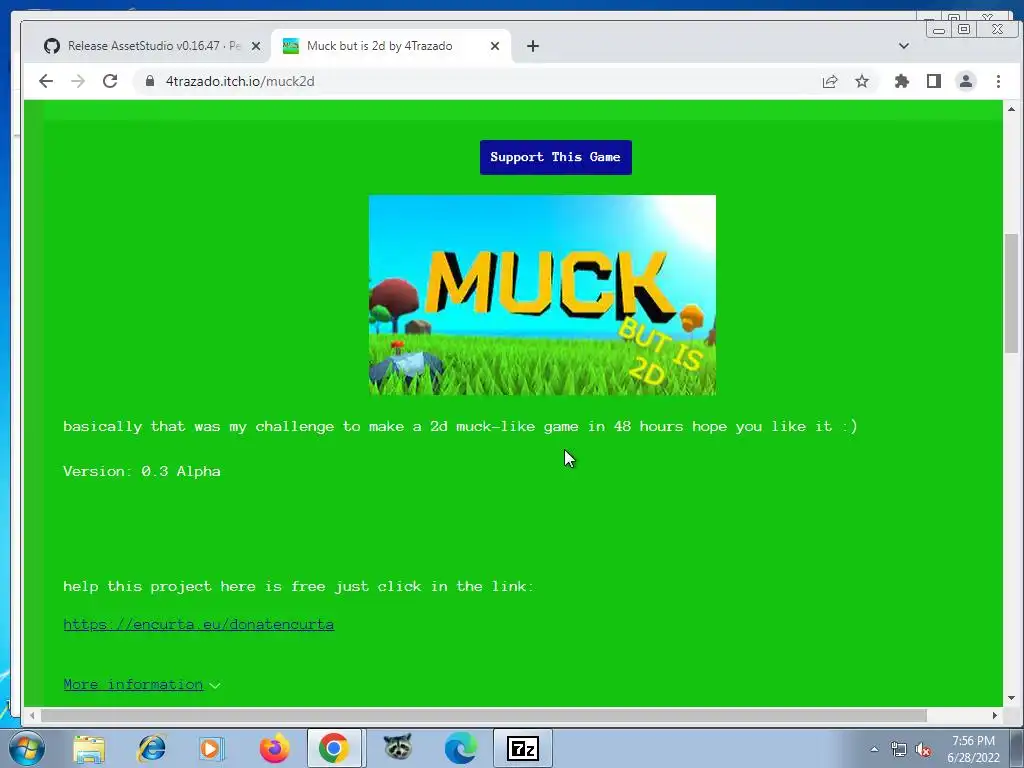Image resolution: width=1024 pixels, height=768 pixels.
Task: Open network status tray icon
Action: click(899, 750)
